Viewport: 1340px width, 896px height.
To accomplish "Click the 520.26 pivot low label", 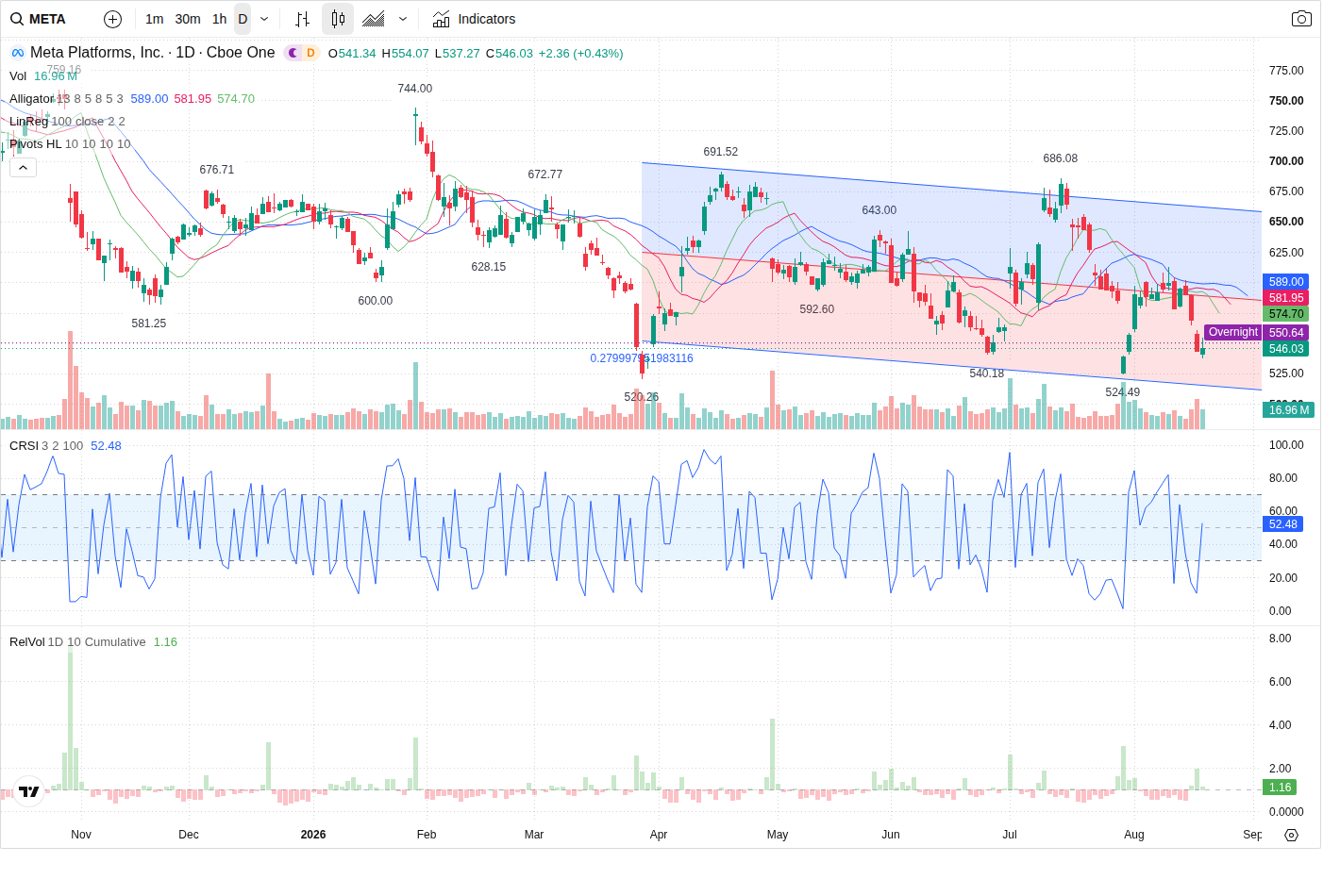I will pyautogui.click(x=642, y=397).
